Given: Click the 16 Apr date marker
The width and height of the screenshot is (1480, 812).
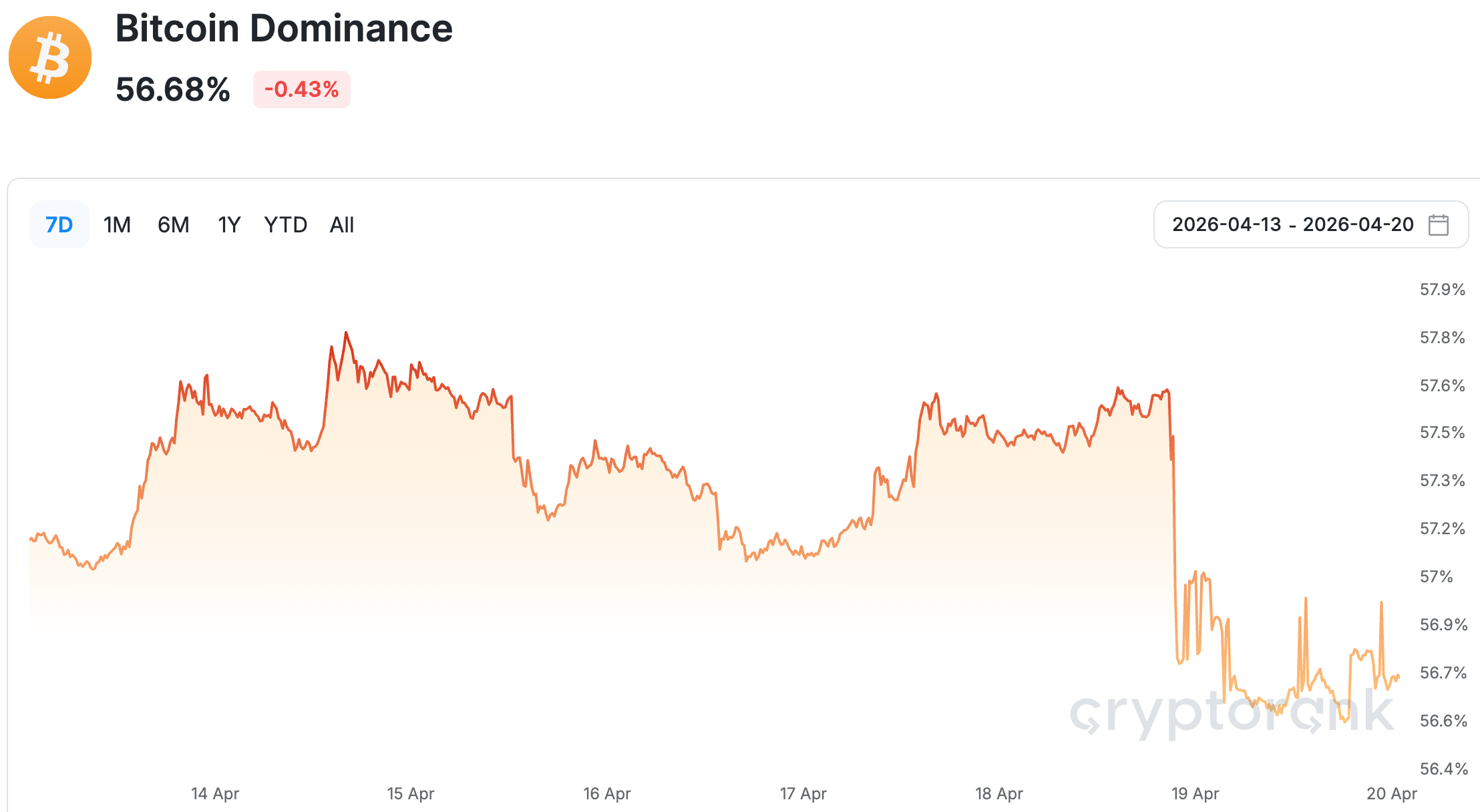Looking at the screenshot, I should (x=607, y=793).
